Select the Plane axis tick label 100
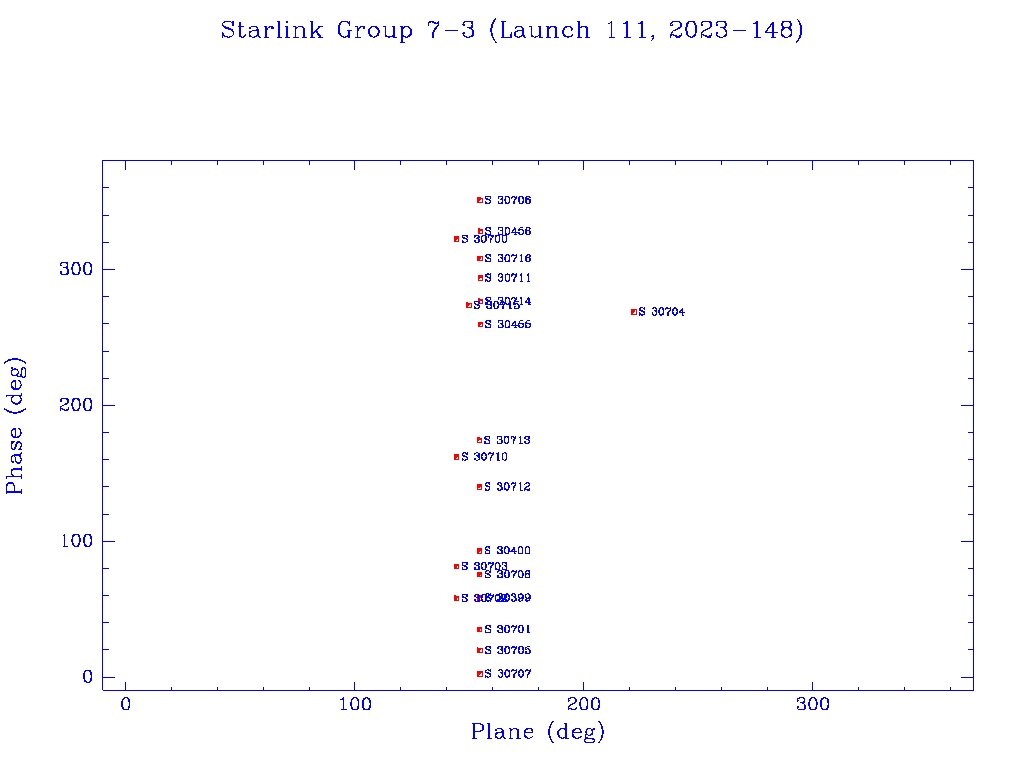Viewport: 1024px width, 768px height. tap(355, 704)
